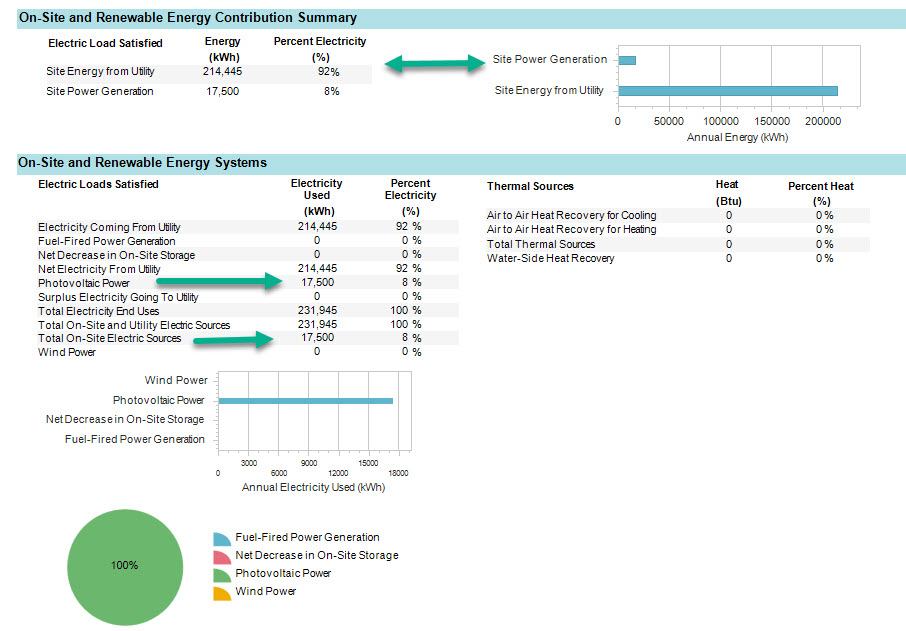Click the 'Annual Energy (kWh)' axis title

tap(737, 138)
